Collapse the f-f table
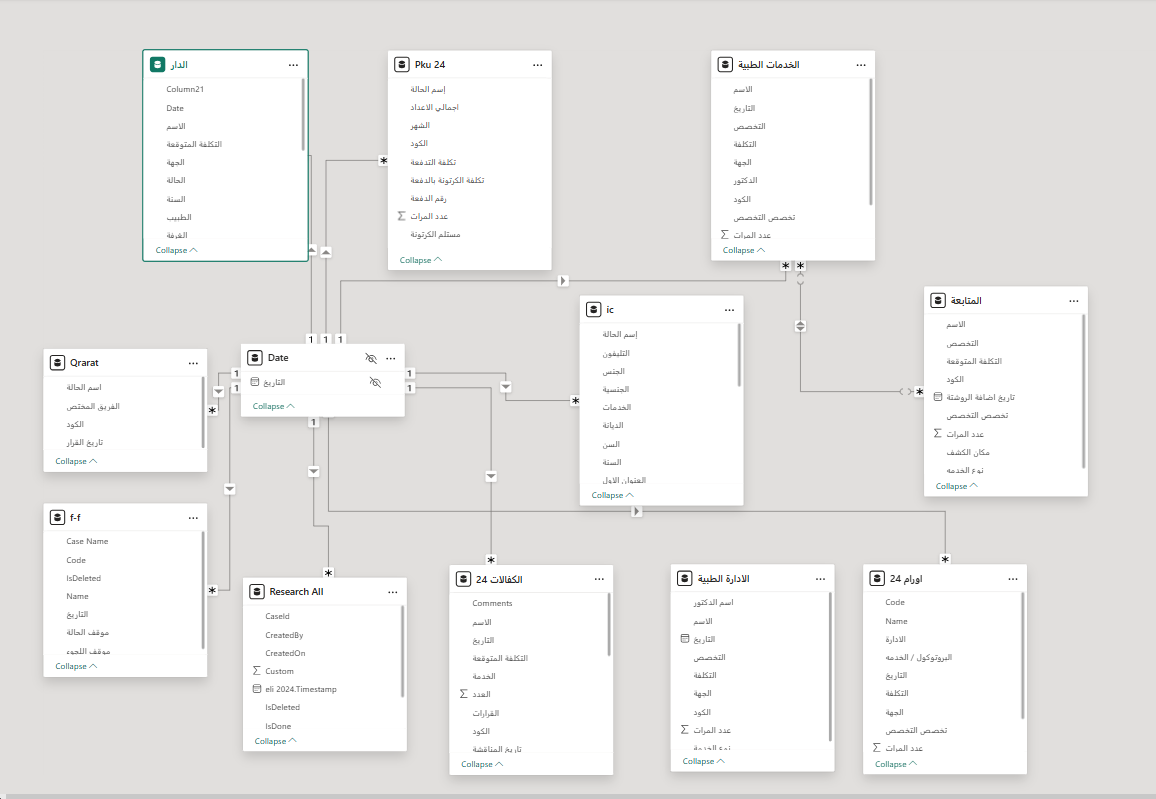 (76, 666)
